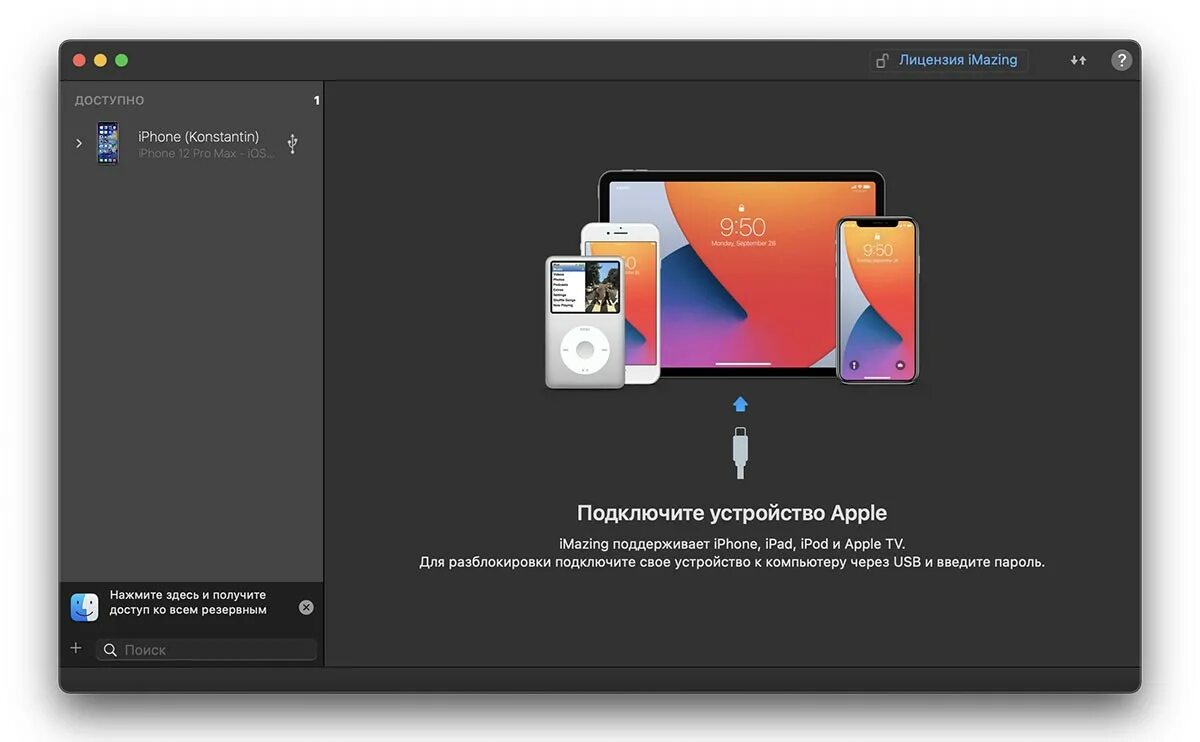1200x742 pixels.
Task: Click the lock icon beside Лицензия iMazing
Action: pos(882,61)
